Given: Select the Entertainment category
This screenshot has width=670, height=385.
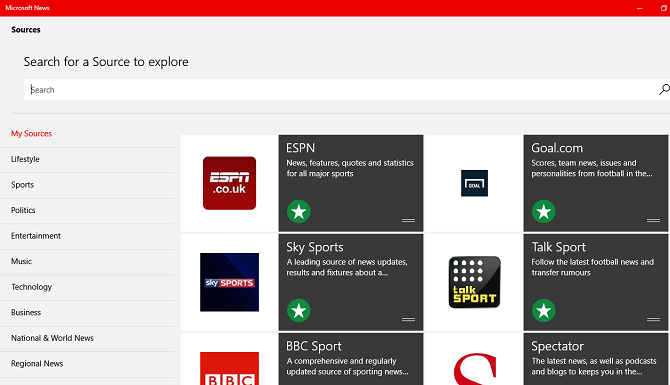Looking at the screenshot, I should 36,236.
